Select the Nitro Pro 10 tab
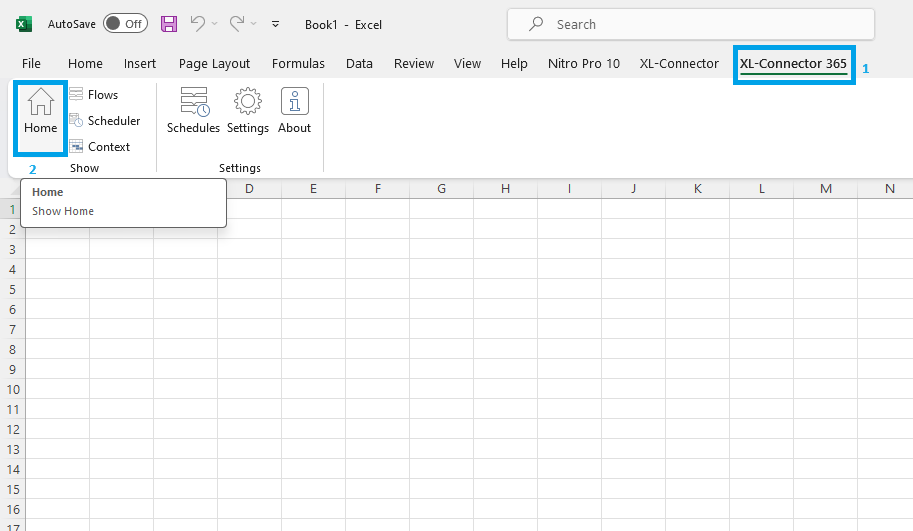Screen dimensions: 913x531 tap(583, 63)
